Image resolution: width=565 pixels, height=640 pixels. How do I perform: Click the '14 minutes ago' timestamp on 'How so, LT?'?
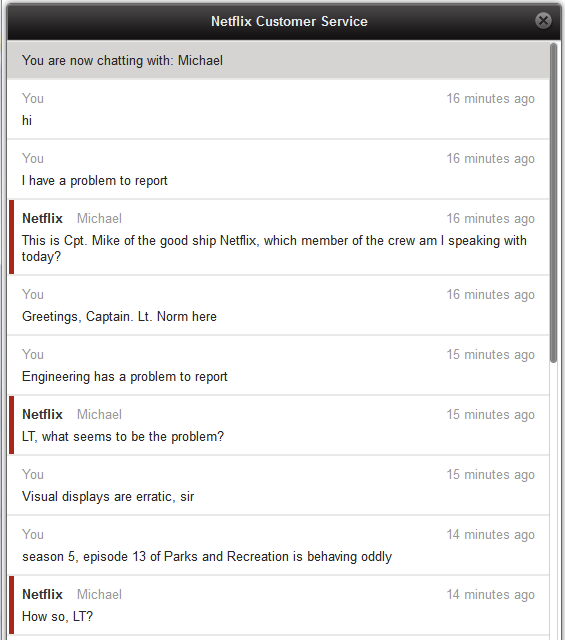tap(490, 595)
